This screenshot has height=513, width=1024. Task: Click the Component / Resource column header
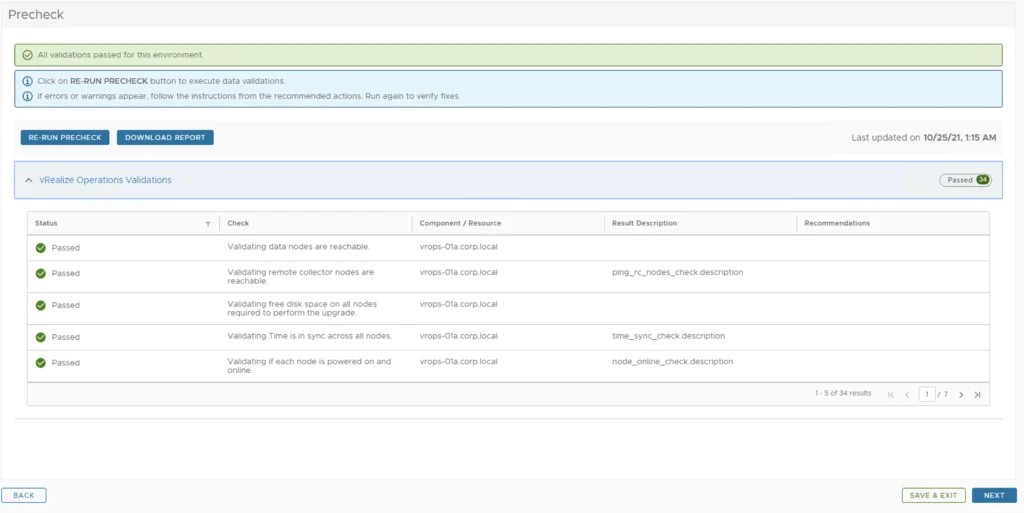pos(460,223)
